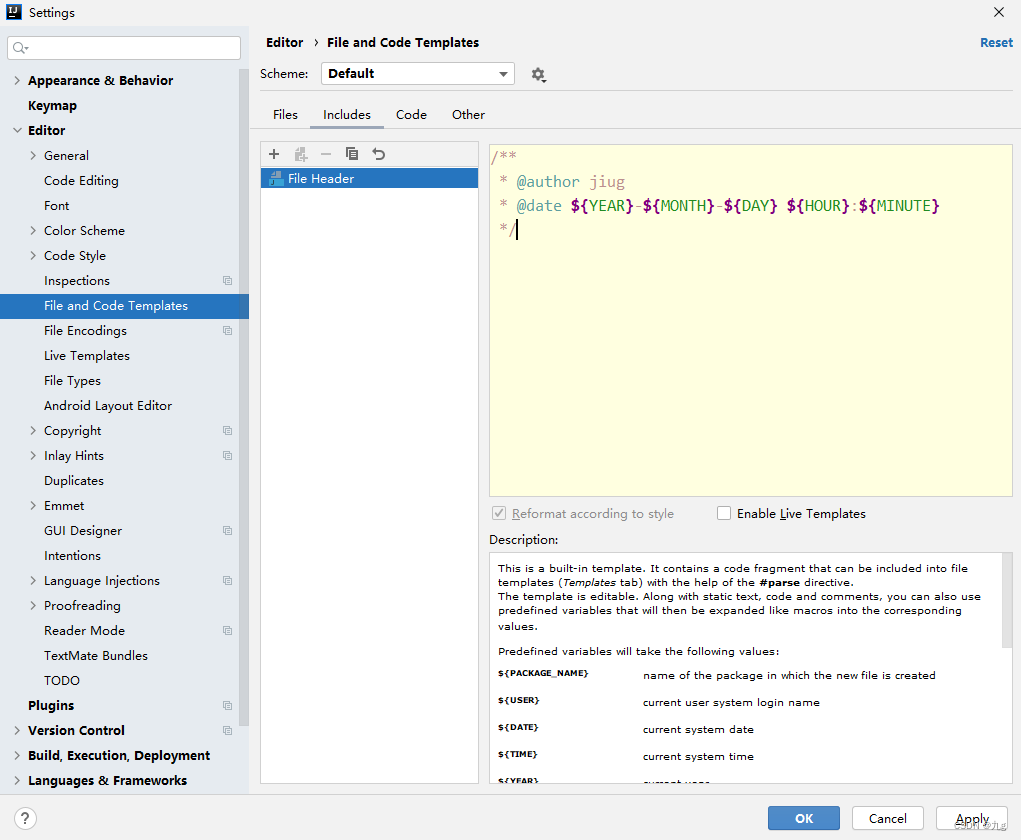Click project-level icon beside File Encodings

[x=227, y=331]
